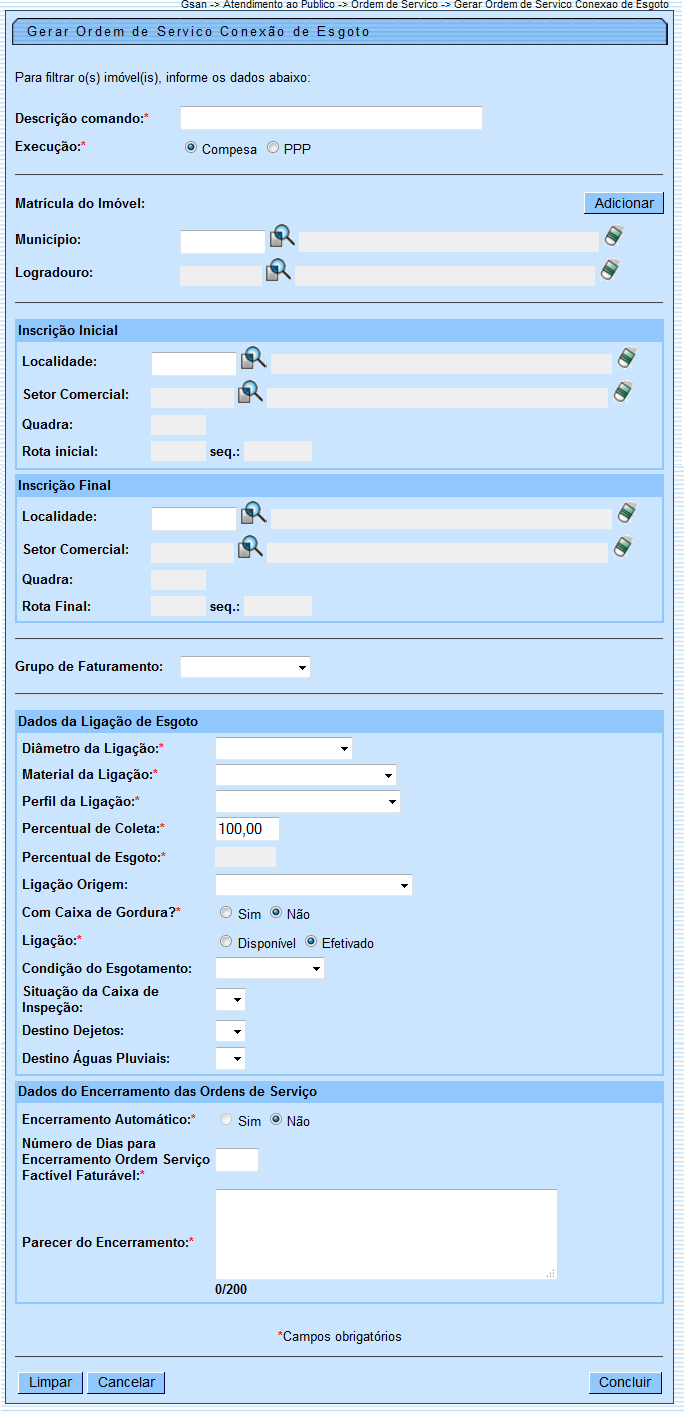The height and width of the screenshot is (1426, 687).
Task: Click the Matrícula do Imóvel label
Action: (80, 204)
